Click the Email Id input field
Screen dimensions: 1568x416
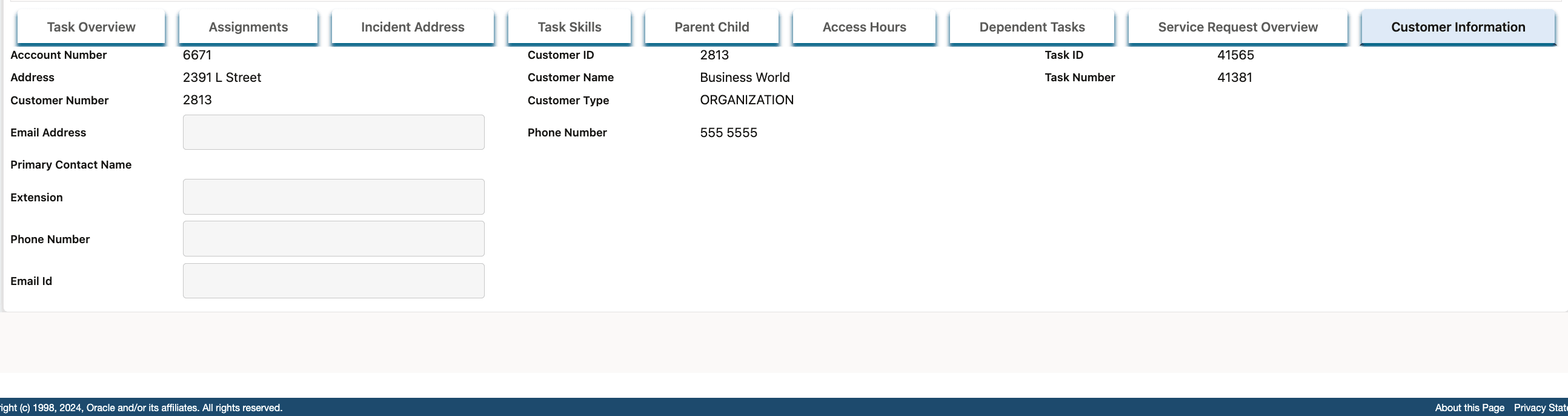coord(334,281)
